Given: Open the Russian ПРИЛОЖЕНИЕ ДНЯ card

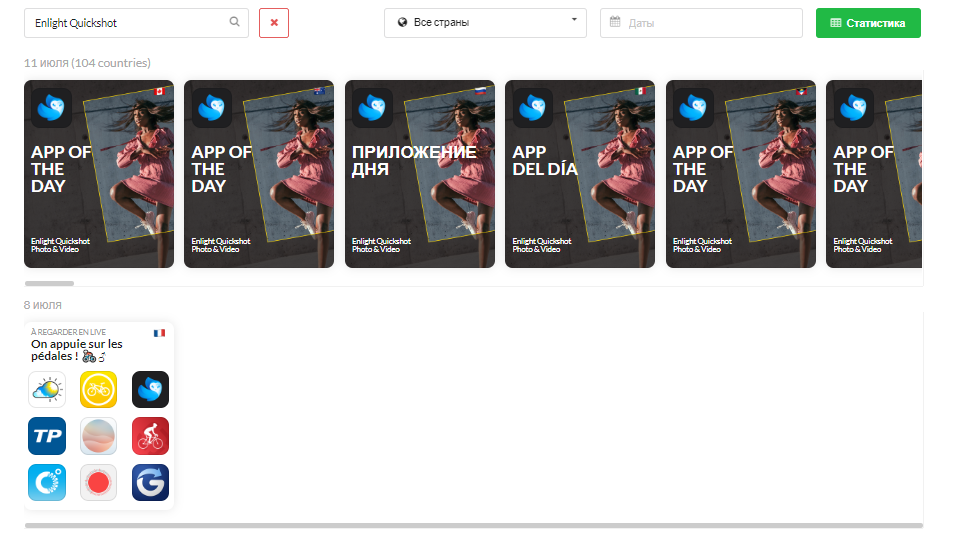Looking at the screenshot, I should (x=420, y=174).
